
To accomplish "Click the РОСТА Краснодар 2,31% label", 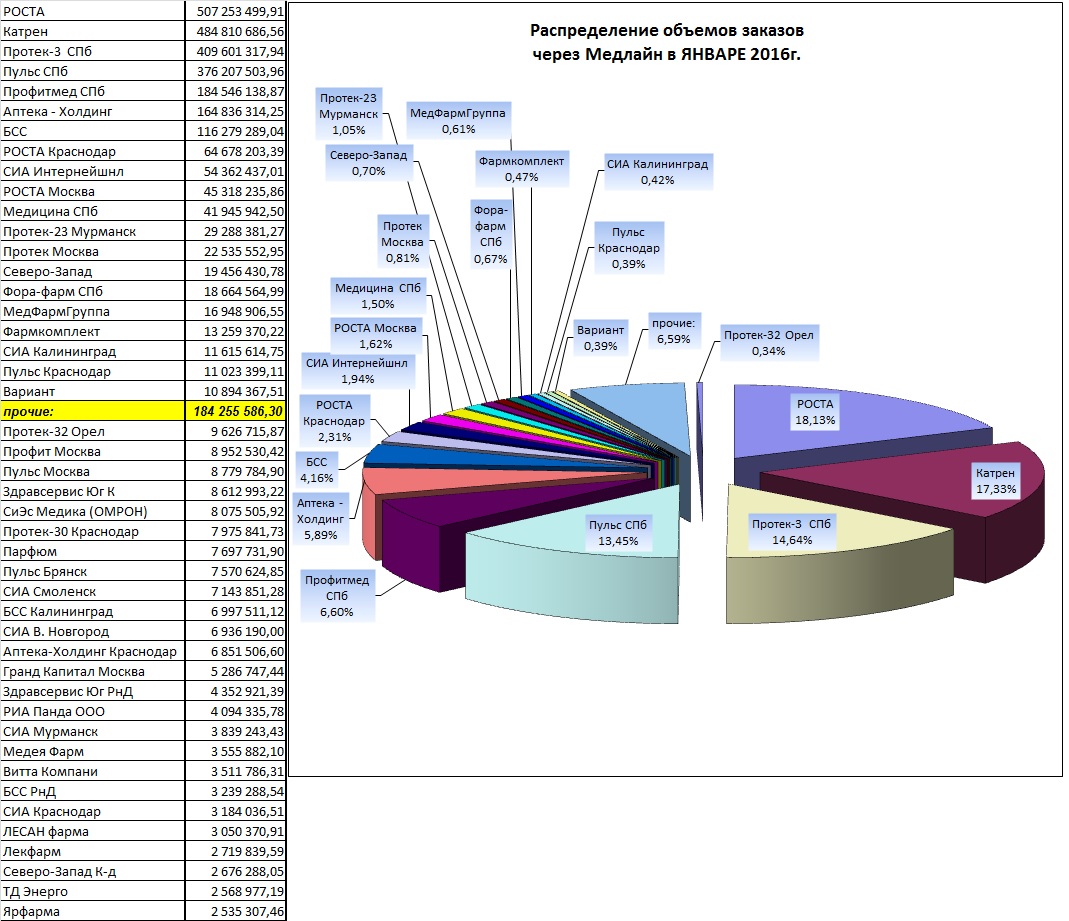I will click(334, 421).
